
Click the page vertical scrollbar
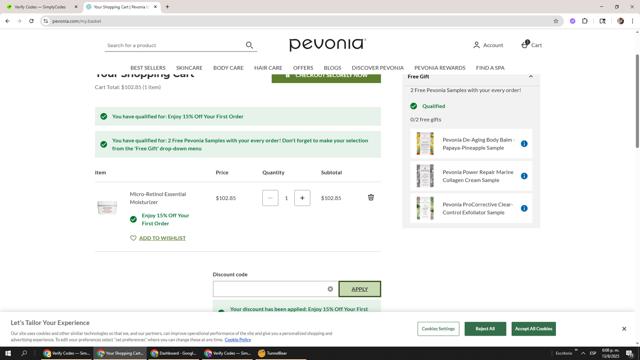637,101
